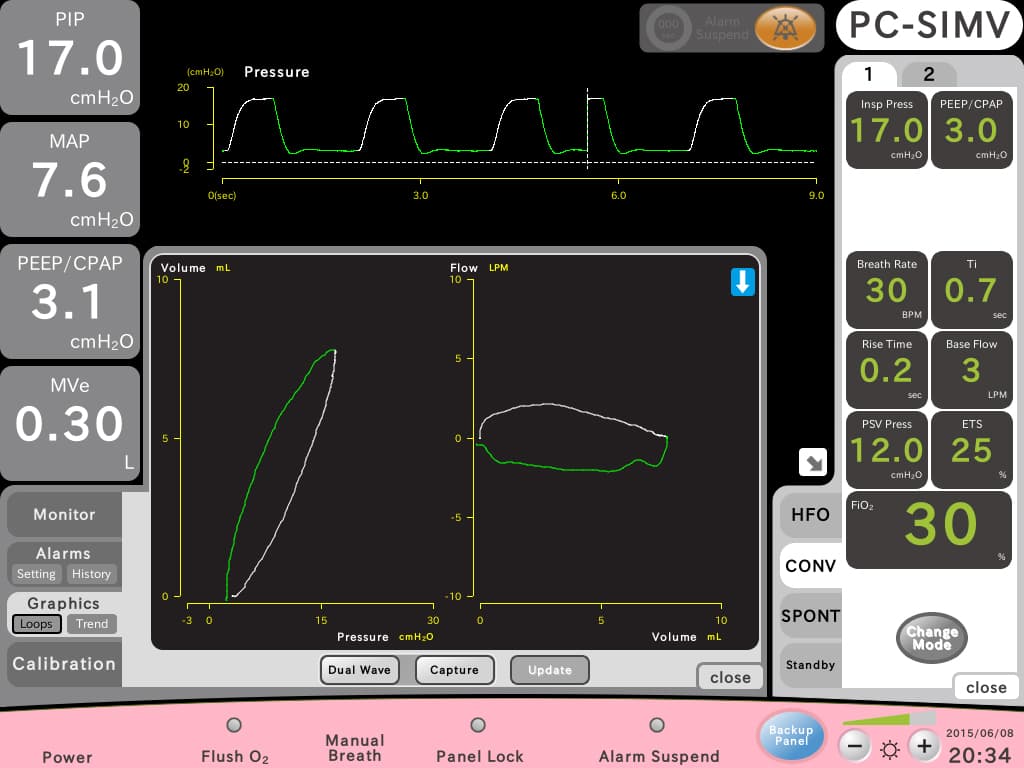Switch to settings tab 2

[x=929, y=74]
